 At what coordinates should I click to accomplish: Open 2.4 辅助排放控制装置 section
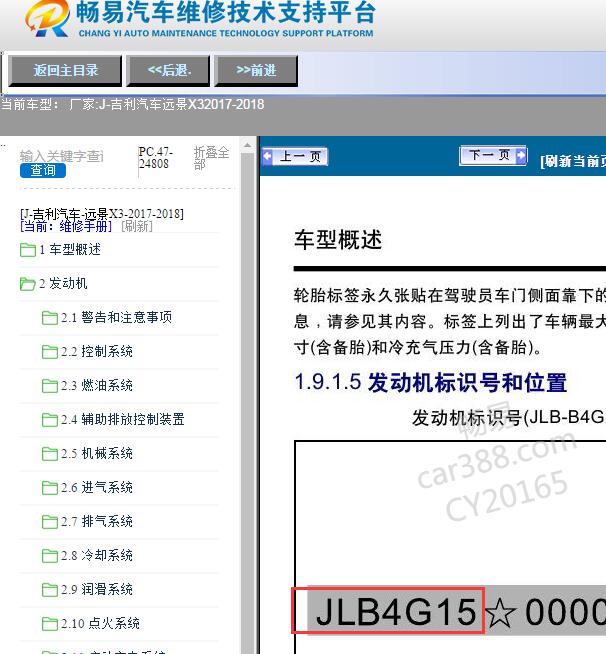tap(123, 420)
